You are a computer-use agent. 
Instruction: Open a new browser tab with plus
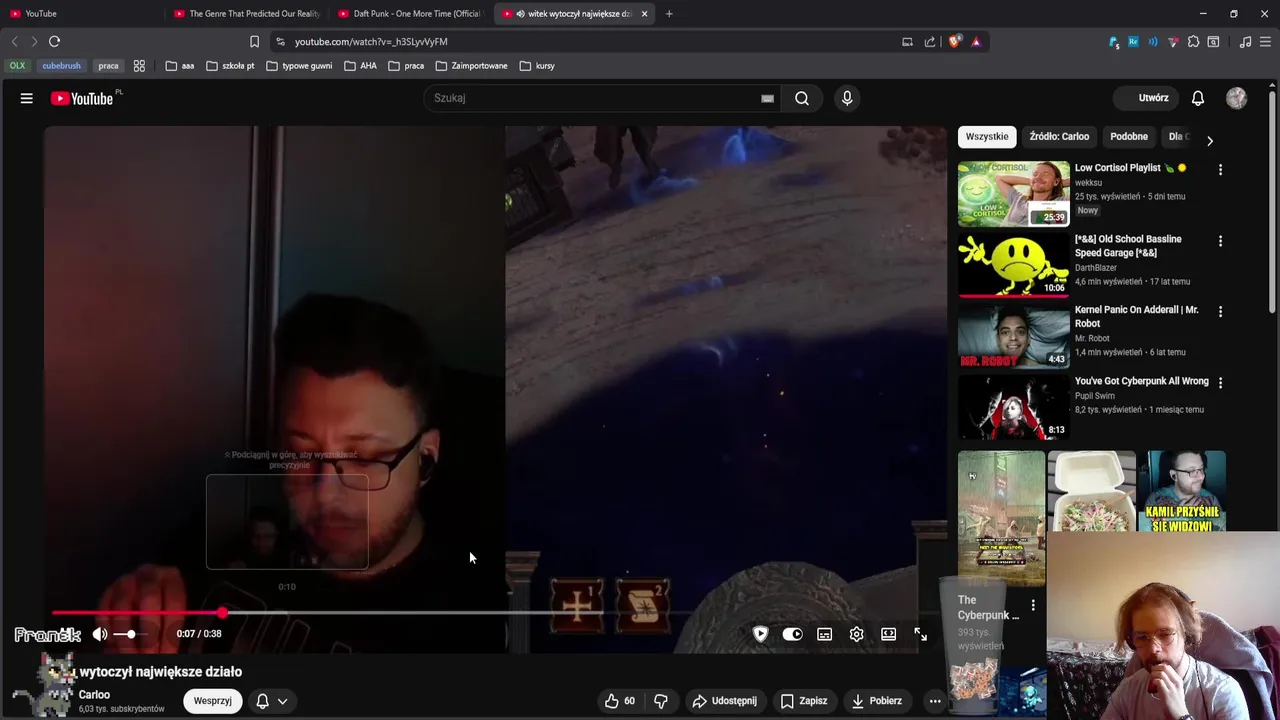tap(669, 14)
